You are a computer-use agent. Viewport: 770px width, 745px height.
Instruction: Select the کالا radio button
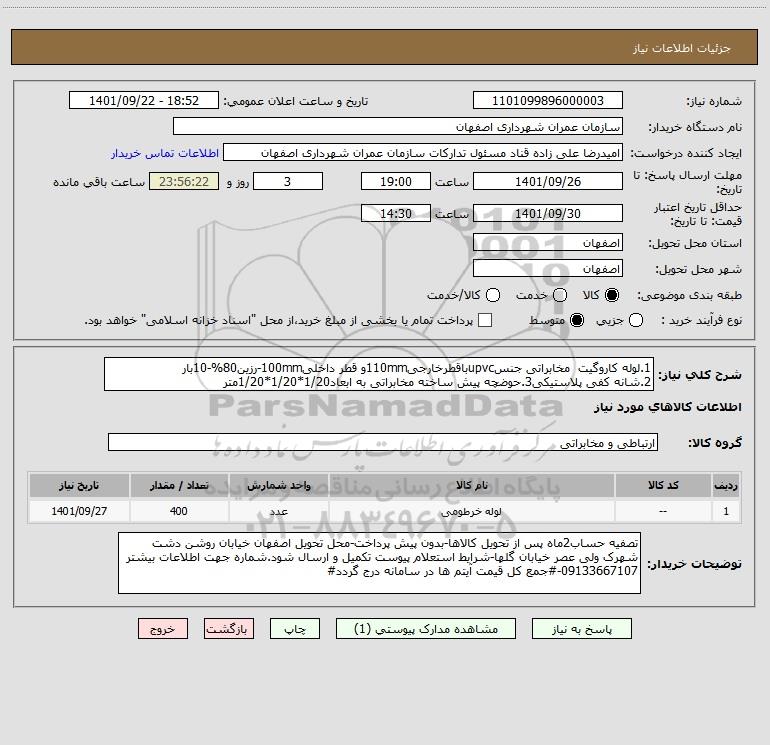tap(612, 295)
